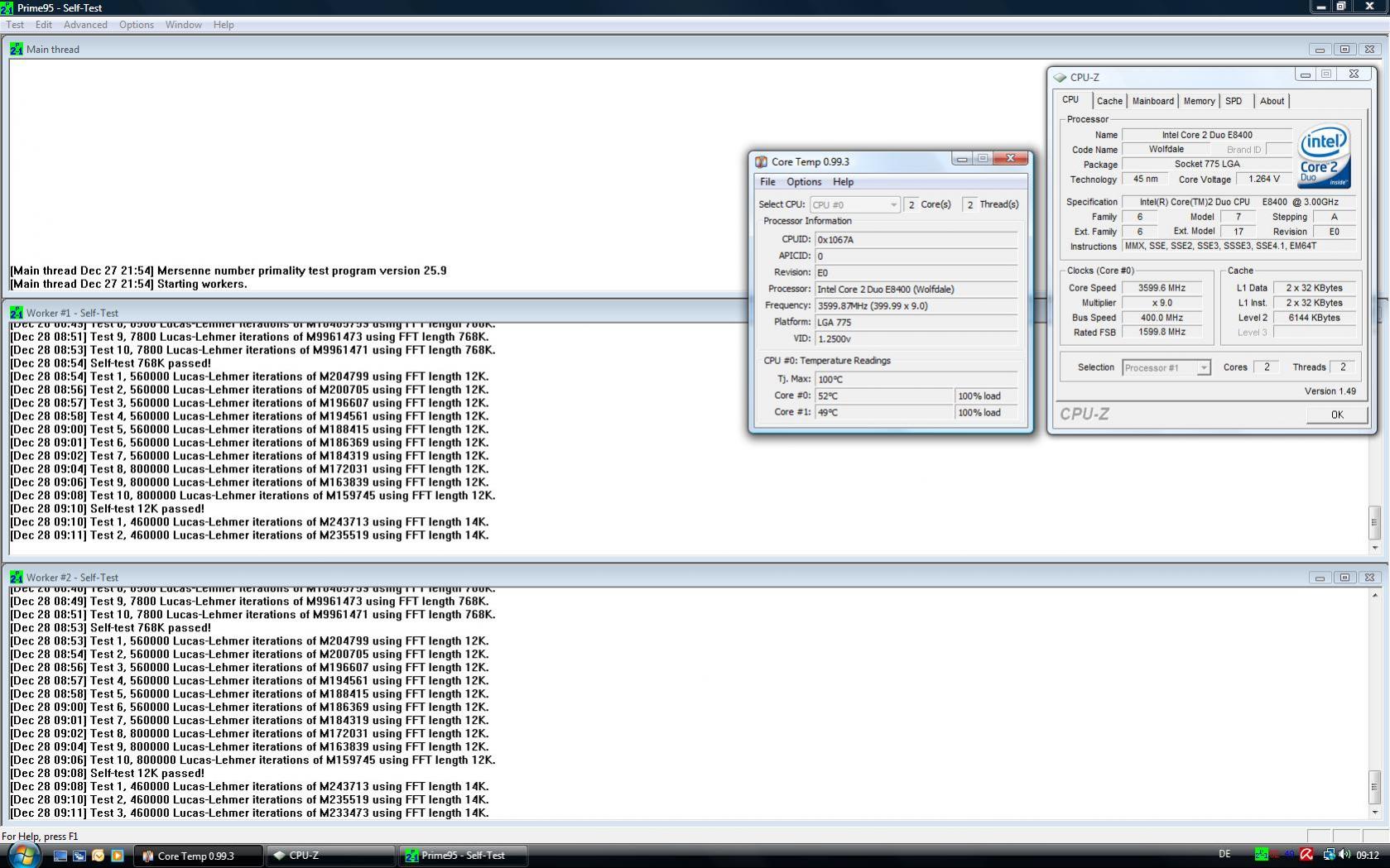Click Switch between windows quick launch icon

[79, 856]
